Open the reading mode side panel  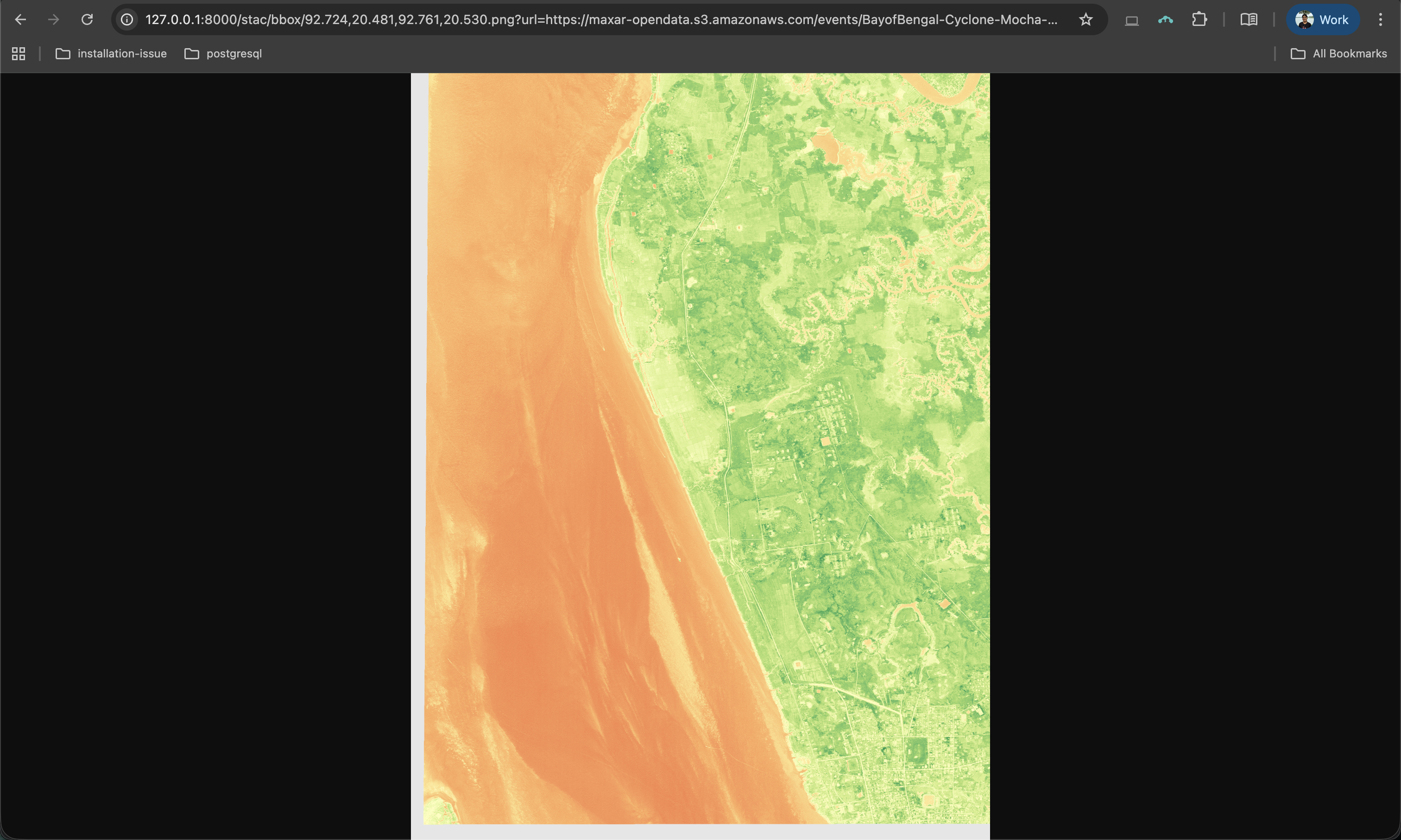pyautogui.click(x=1249, y=20)
